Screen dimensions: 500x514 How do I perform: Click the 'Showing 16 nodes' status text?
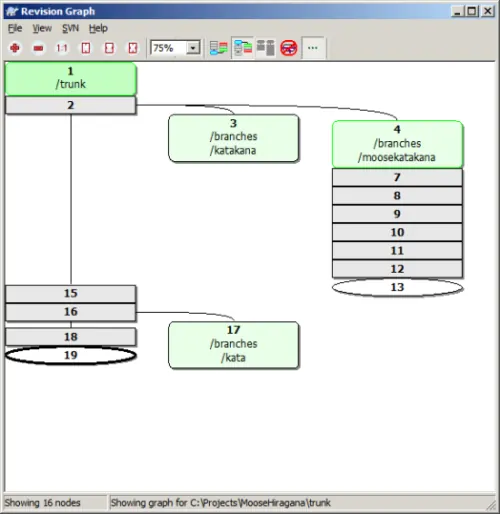tap(43, 503)
